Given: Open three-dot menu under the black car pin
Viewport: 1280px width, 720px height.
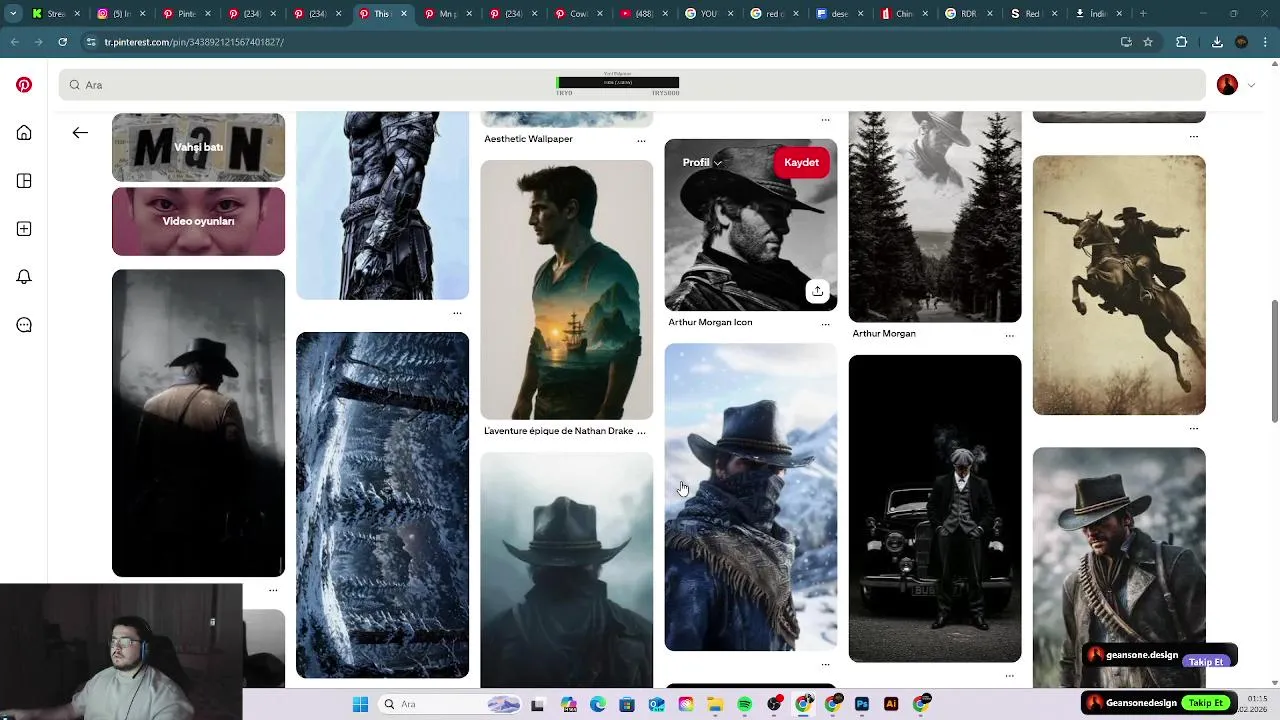Looking at the screenshot, I should pos(1009,676).
